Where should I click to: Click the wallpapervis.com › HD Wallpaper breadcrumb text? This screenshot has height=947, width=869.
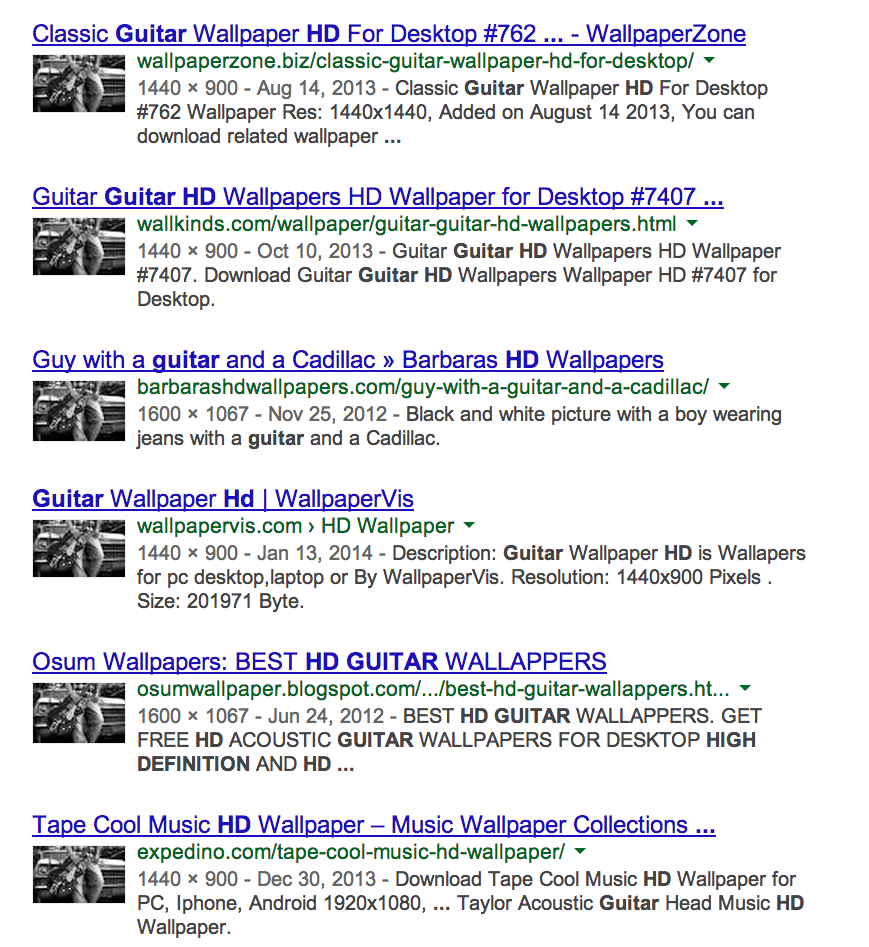point(295,526)
